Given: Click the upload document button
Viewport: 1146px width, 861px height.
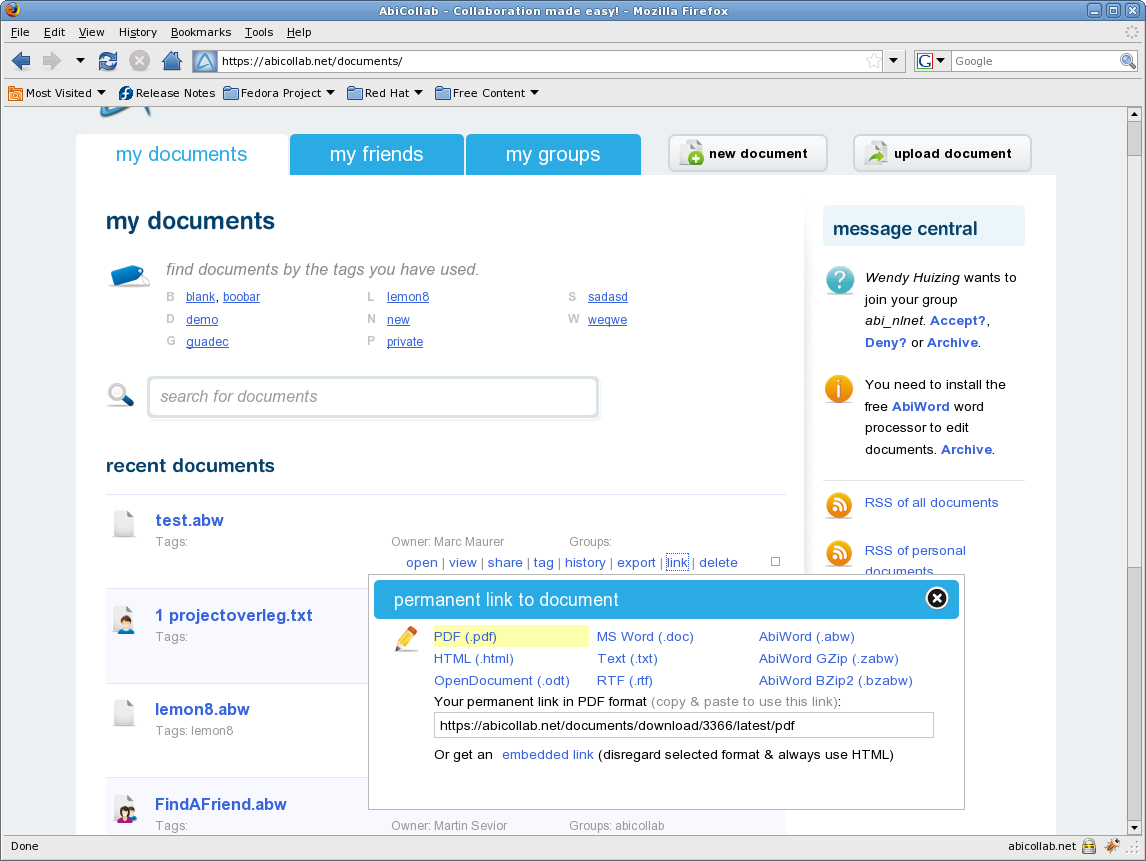Looking at the screenshot, I should click(x=942, y=153).
